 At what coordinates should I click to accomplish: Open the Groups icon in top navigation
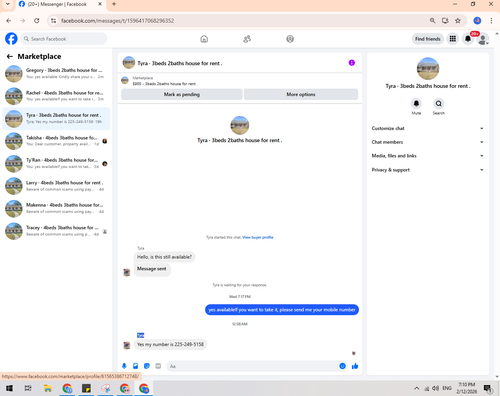[290, 39]
